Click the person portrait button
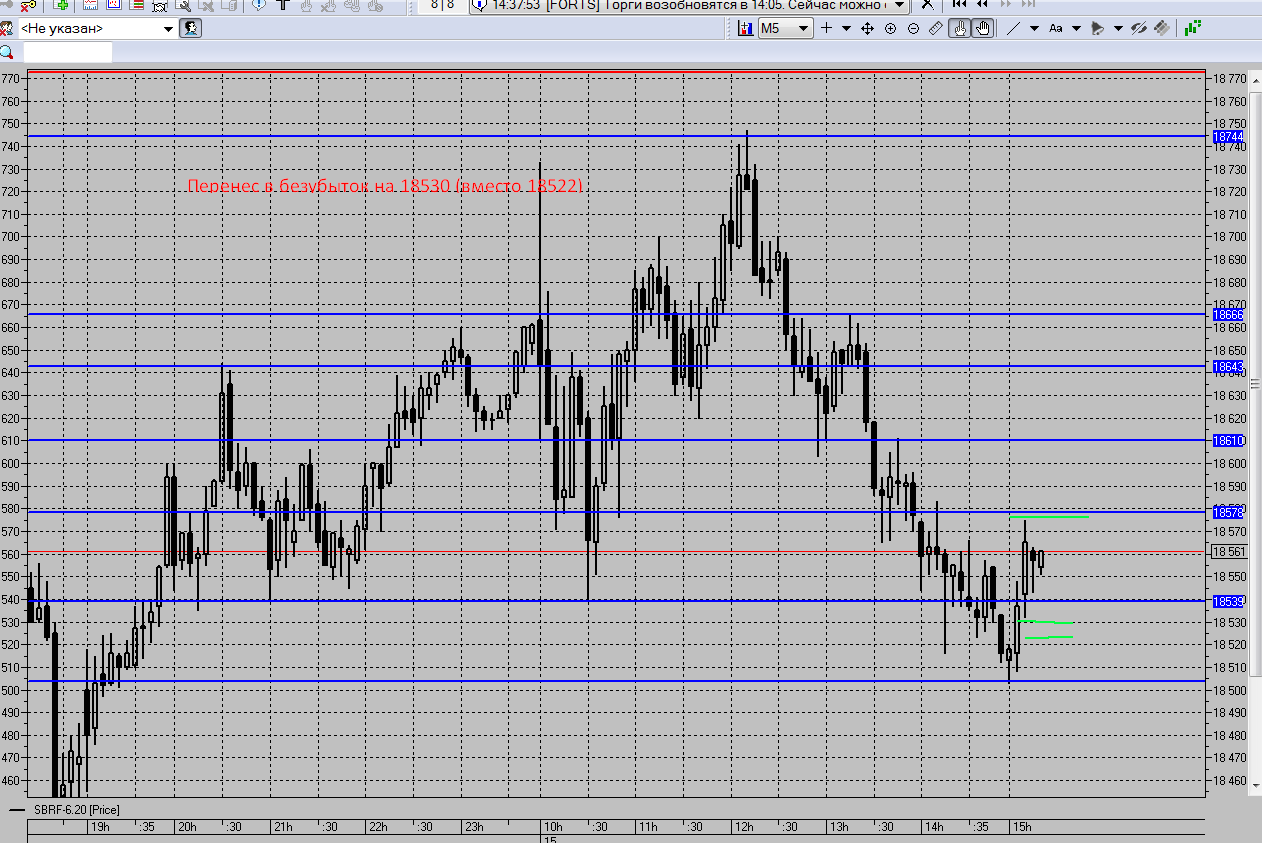Viewport: 1262px width, 843px height. click(190, 28)
